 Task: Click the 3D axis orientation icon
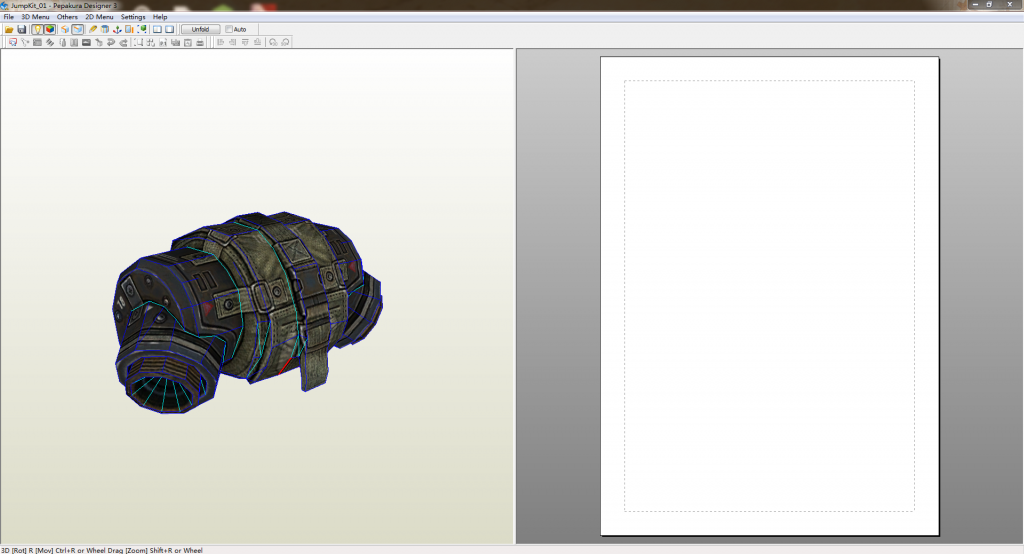[117, 29]
